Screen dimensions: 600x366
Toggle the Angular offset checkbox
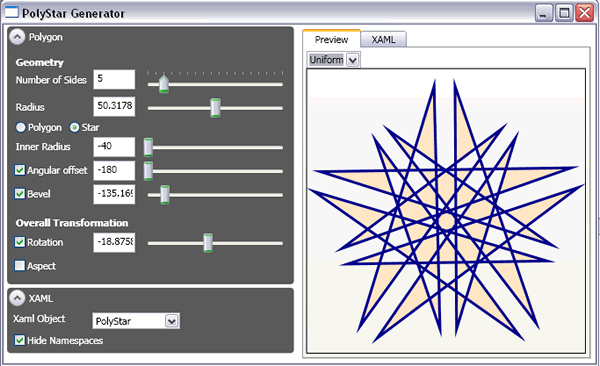[x=20, y=170]
